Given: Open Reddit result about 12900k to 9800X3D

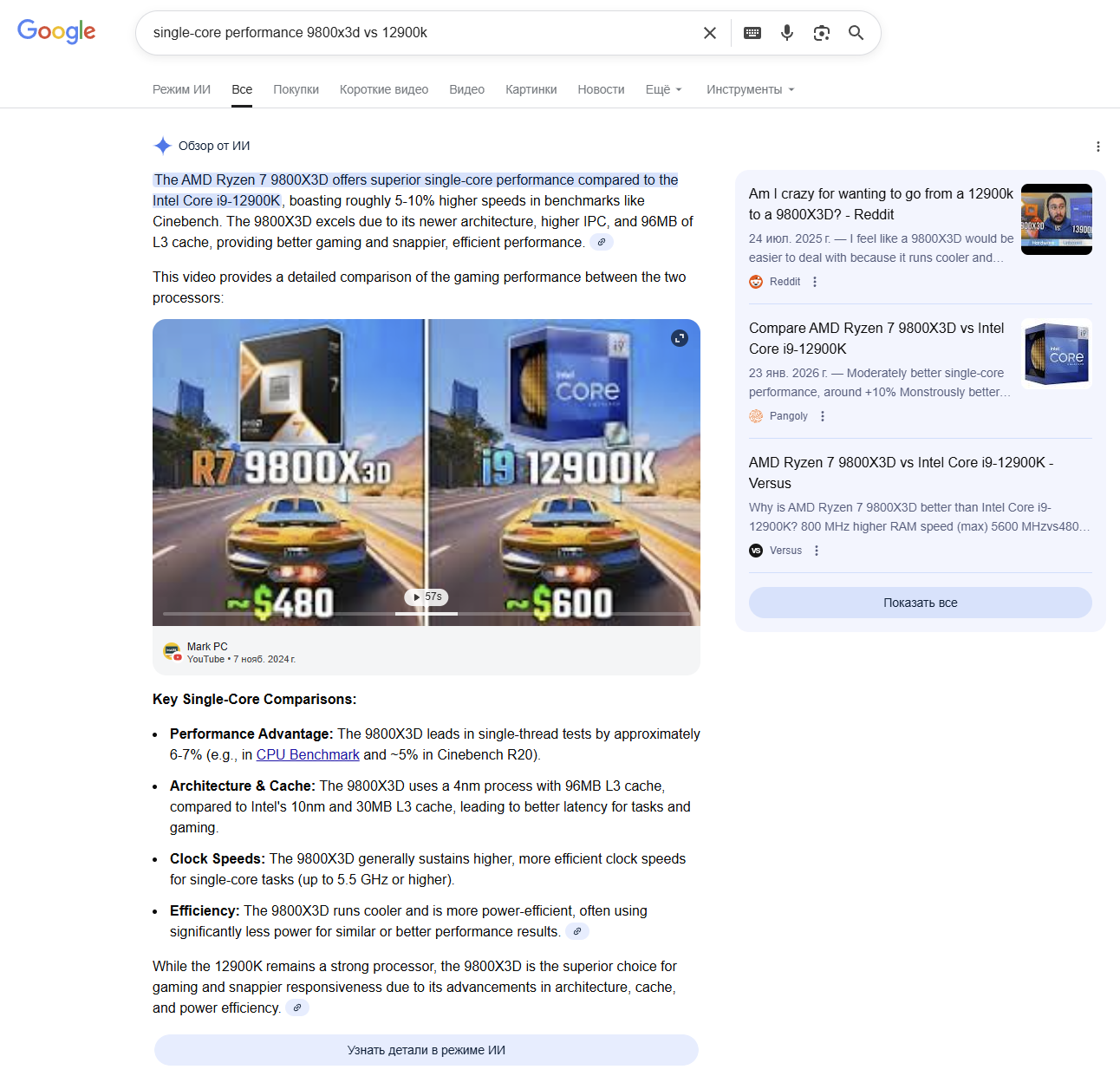Looking at the screenshot, I should 881,205.
